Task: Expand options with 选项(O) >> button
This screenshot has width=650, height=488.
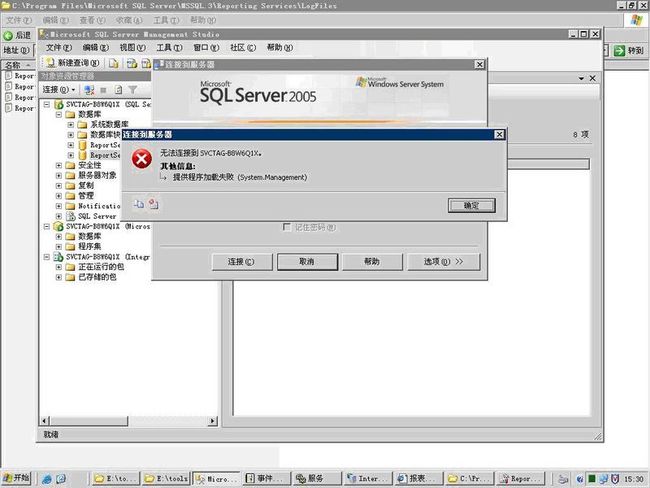Action: [x=443, y=262]
